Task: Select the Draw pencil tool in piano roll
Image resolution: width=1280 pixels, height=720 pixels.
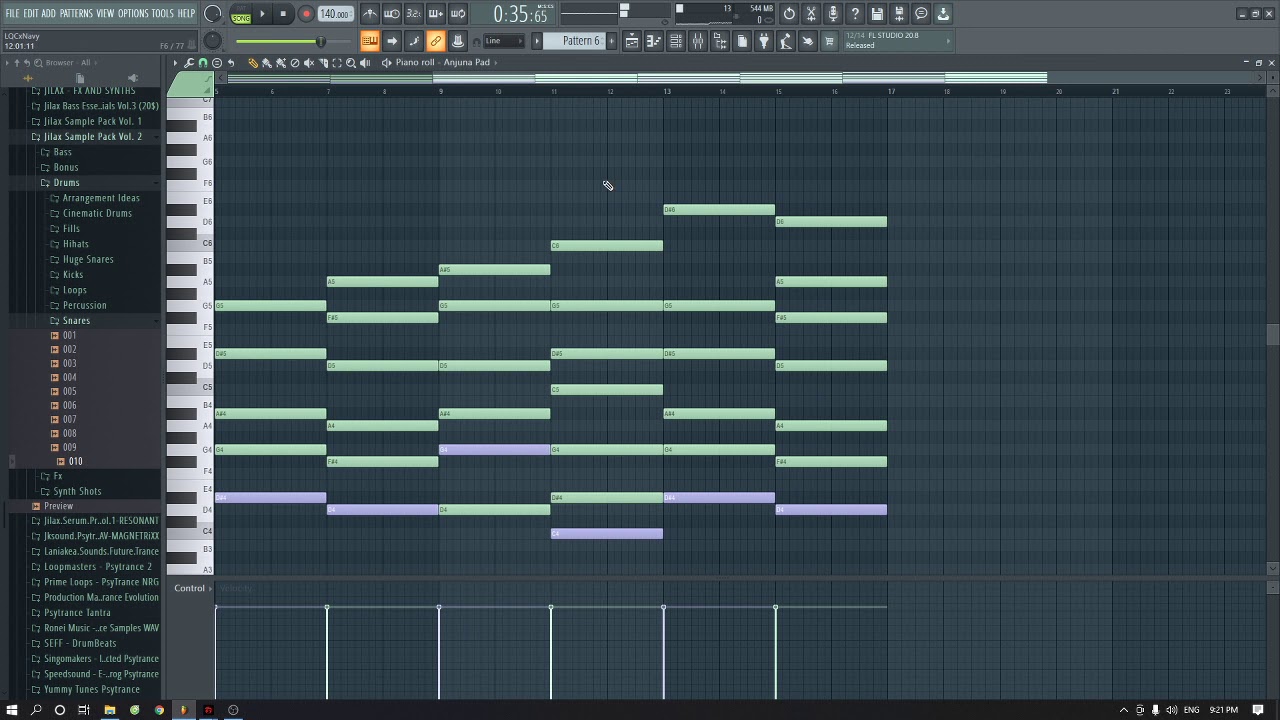Action: (253, 63)
